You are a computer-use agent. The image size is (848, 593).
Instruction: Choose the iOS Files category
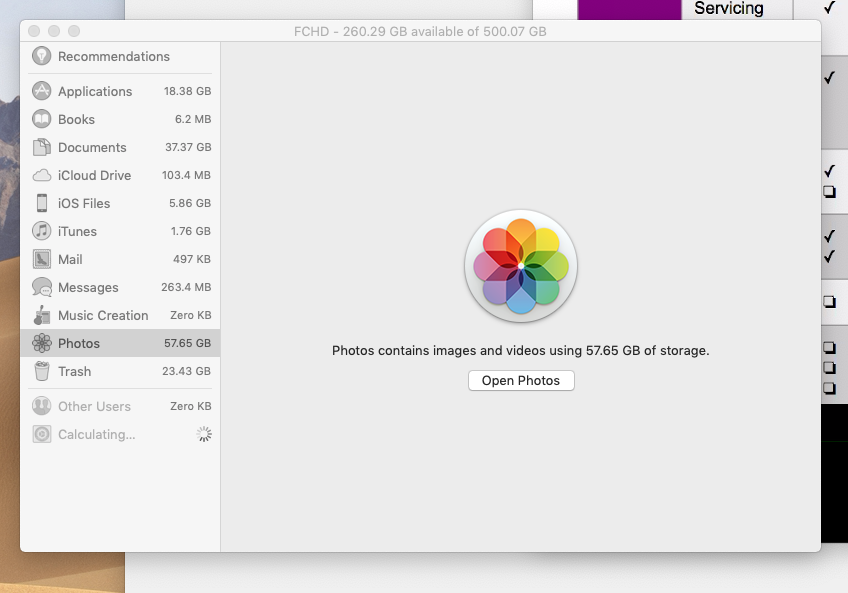84,203
